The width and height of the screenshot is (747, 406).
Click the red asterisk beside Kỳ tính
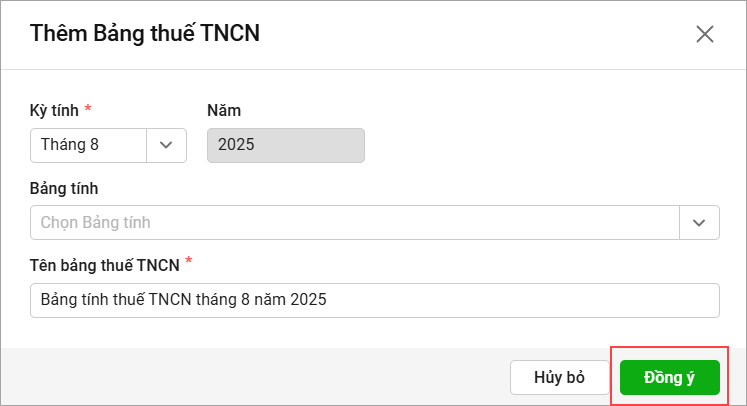click(88, 108)
